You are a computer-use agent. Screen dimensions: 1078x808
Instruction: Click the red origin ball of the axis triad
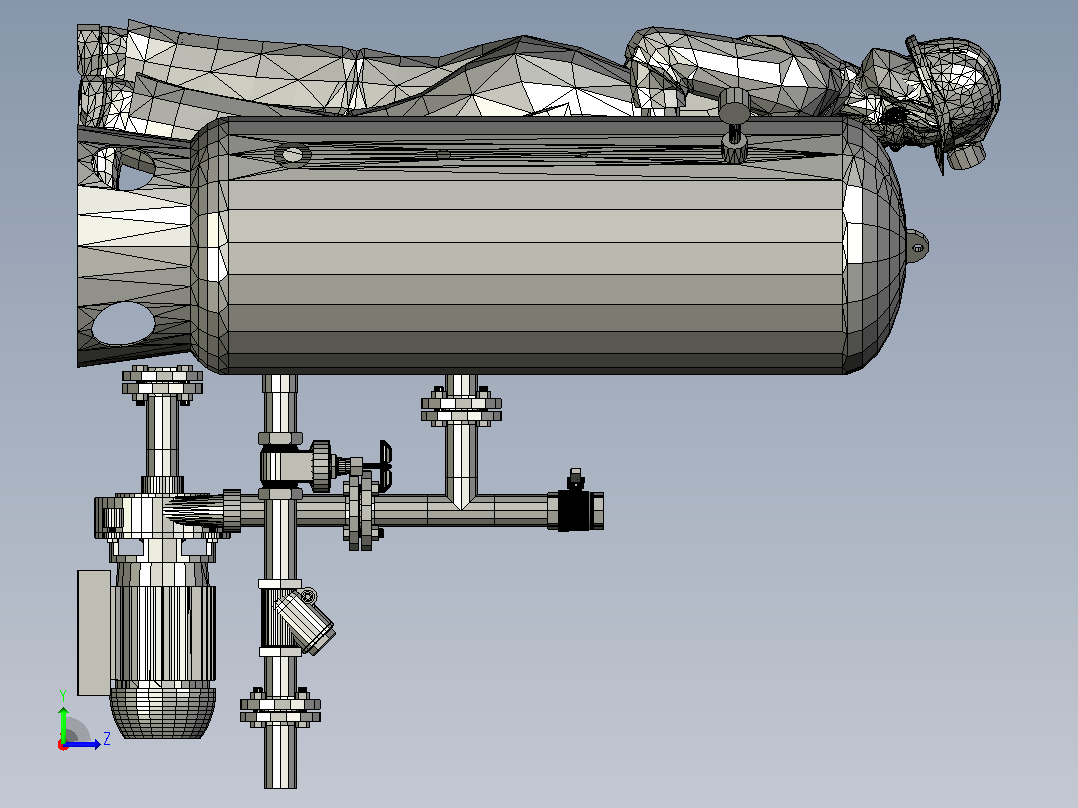(63, 745)
